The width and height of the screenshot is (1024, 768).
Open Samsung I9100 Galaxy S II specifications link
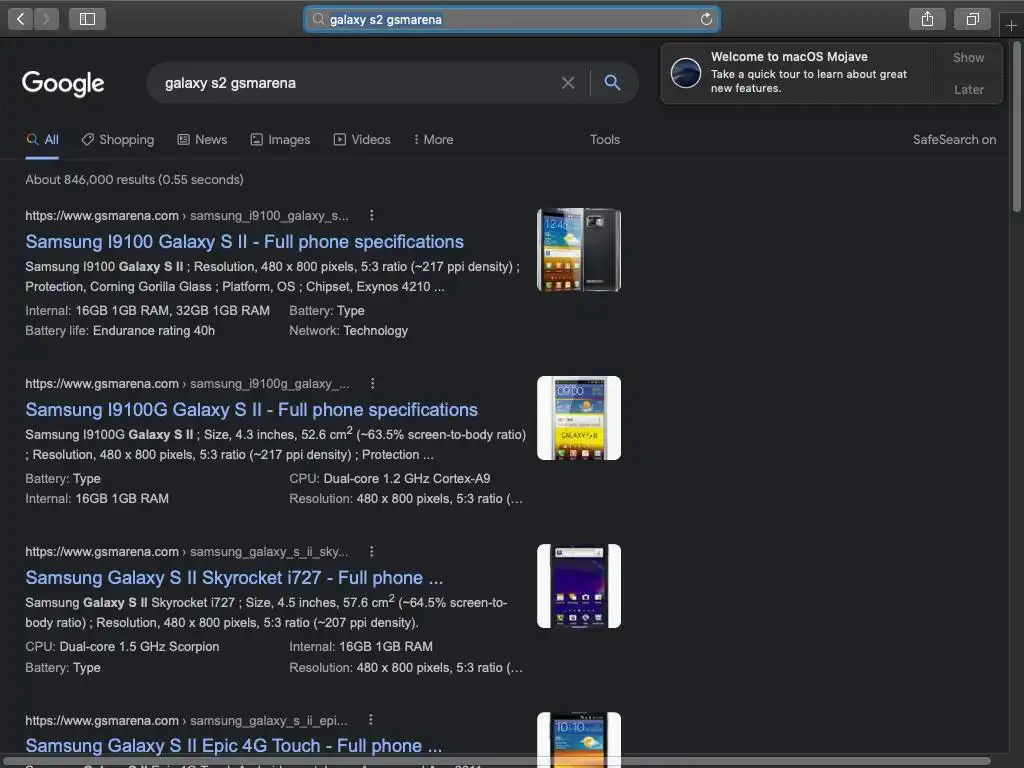244,242
